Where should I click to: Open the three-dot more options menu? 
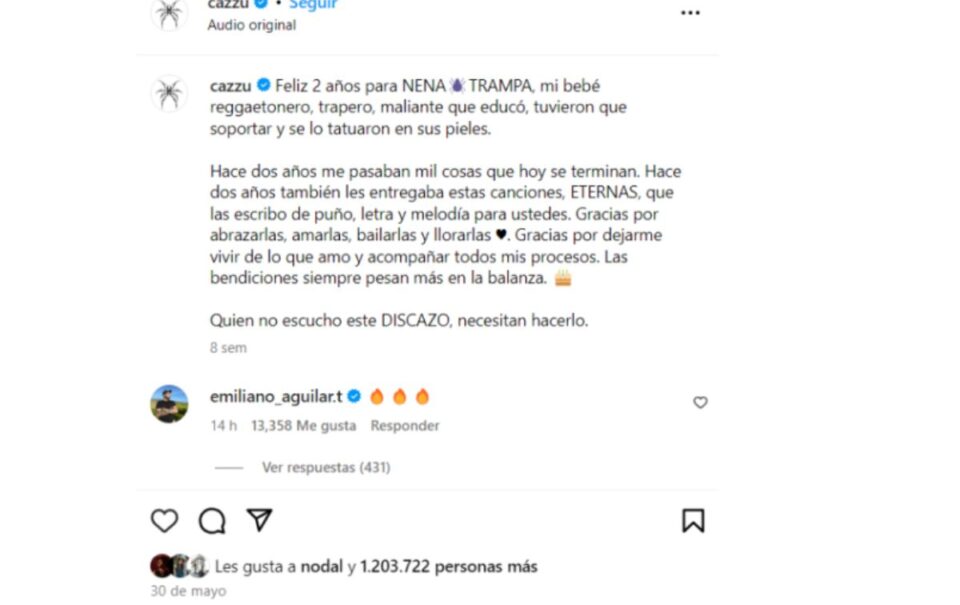tap(690, 13)
